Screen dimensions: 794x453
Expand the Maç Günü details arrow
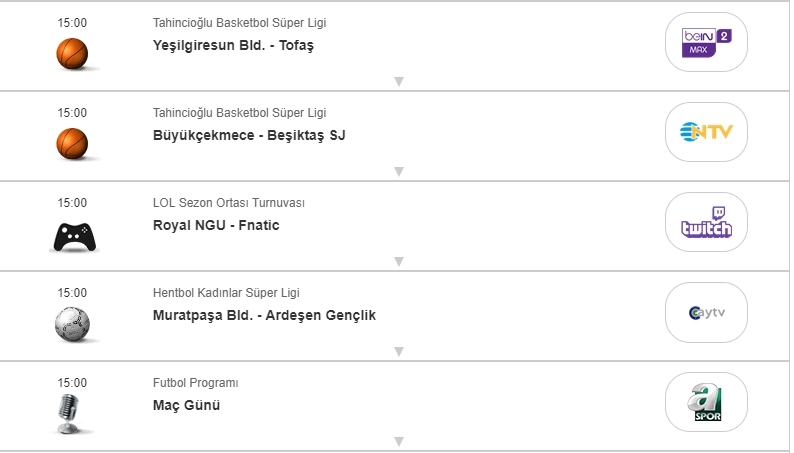pyautogui.click(x=398, y=441)
